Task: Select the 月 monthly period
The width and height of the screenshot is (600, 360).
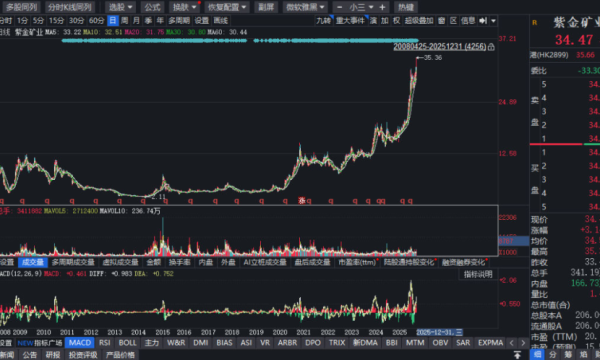Action: click(136, 20)
